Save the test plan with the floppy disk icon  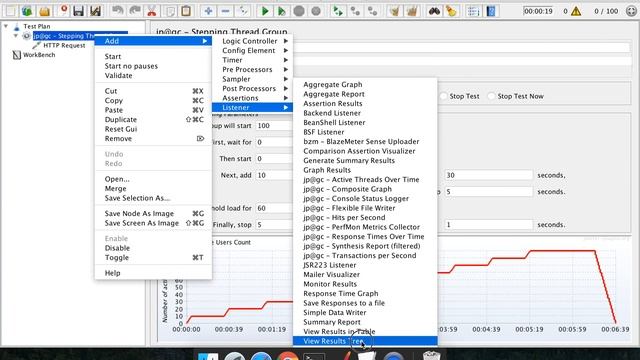pyautogui.click(x=78, y=11)
